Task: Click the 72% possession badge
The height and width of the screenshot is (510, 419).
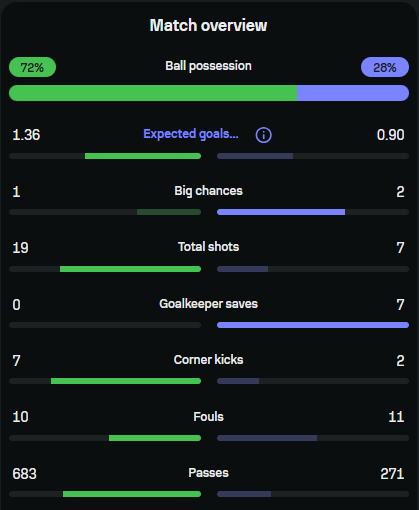Action: (x=32, y=67)
